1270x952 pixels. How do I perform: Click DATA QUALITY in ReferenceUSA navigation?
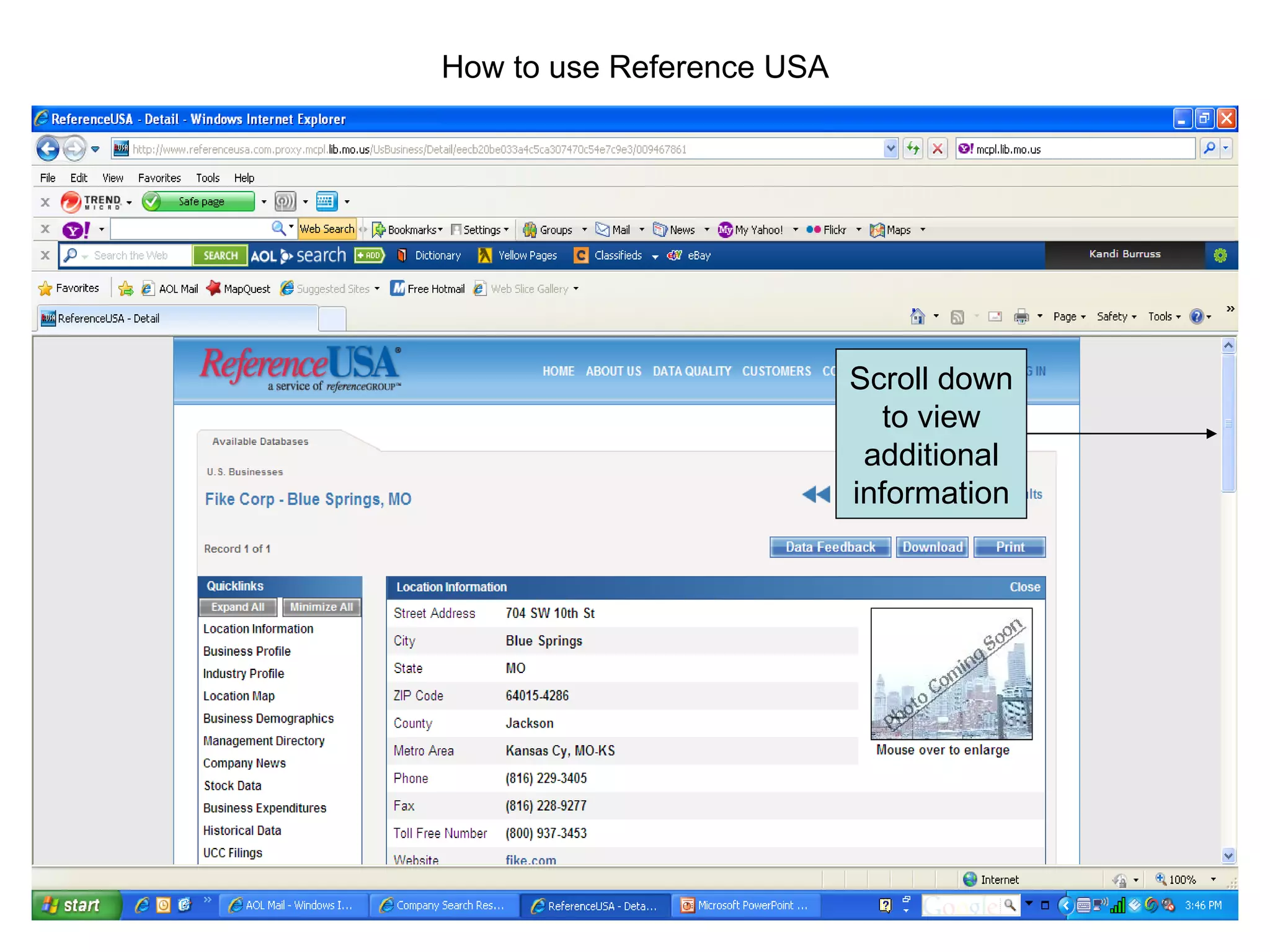click(692, 371)
